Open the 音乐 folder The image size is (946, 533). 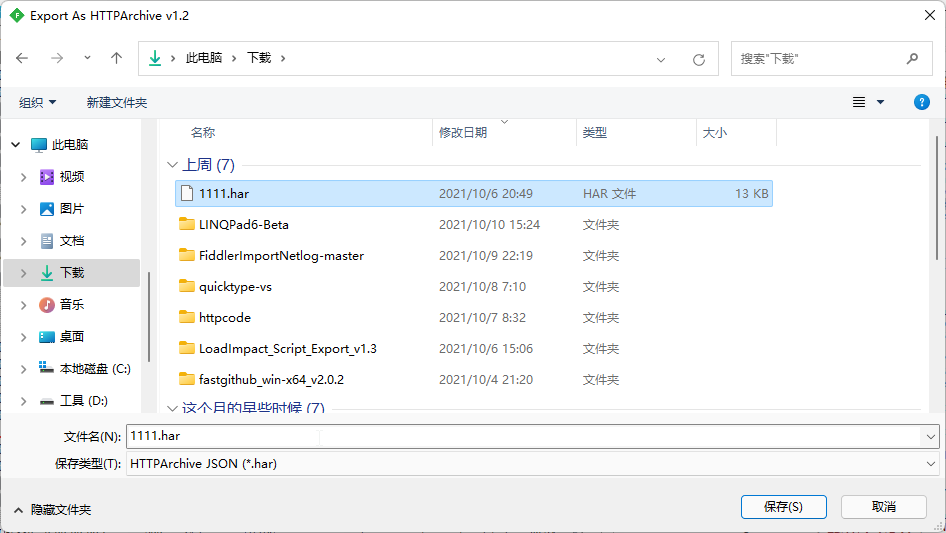tap(72, 305)
